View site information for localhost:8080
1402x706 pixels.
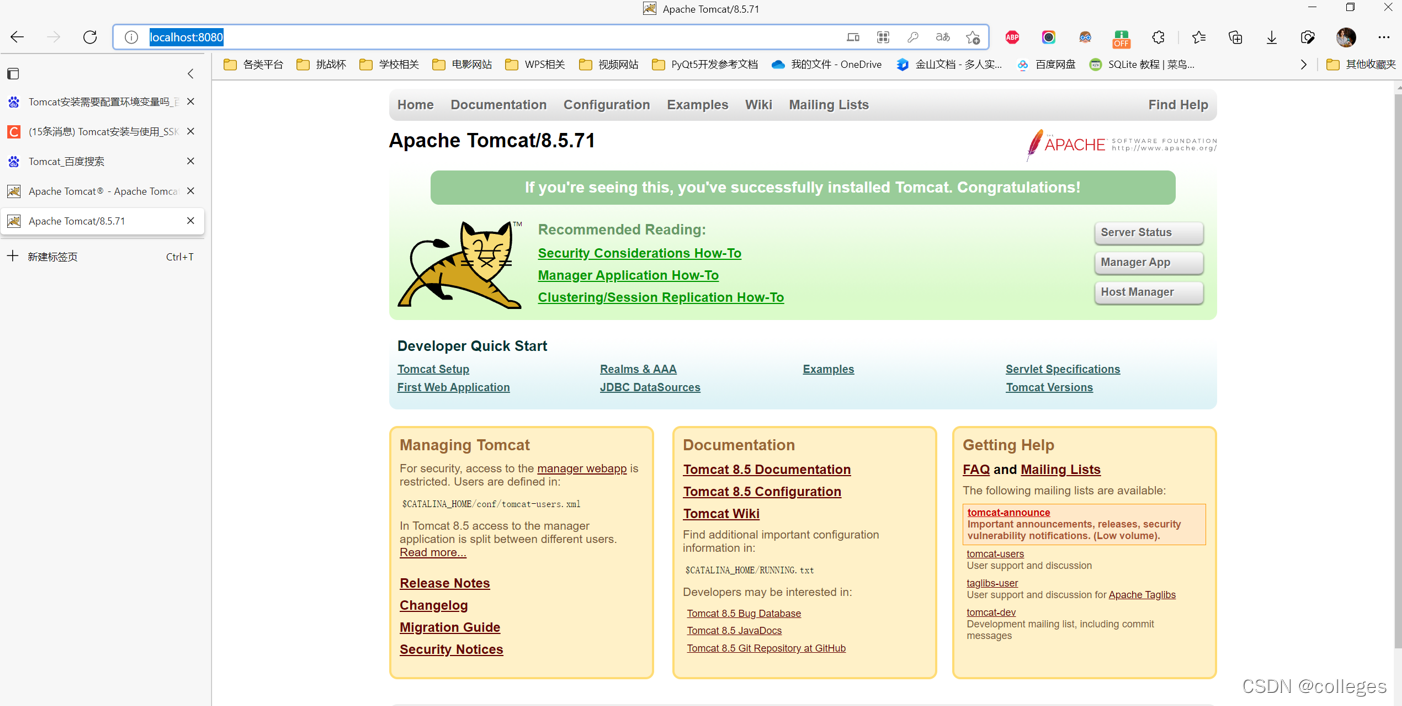click(131, 37)
